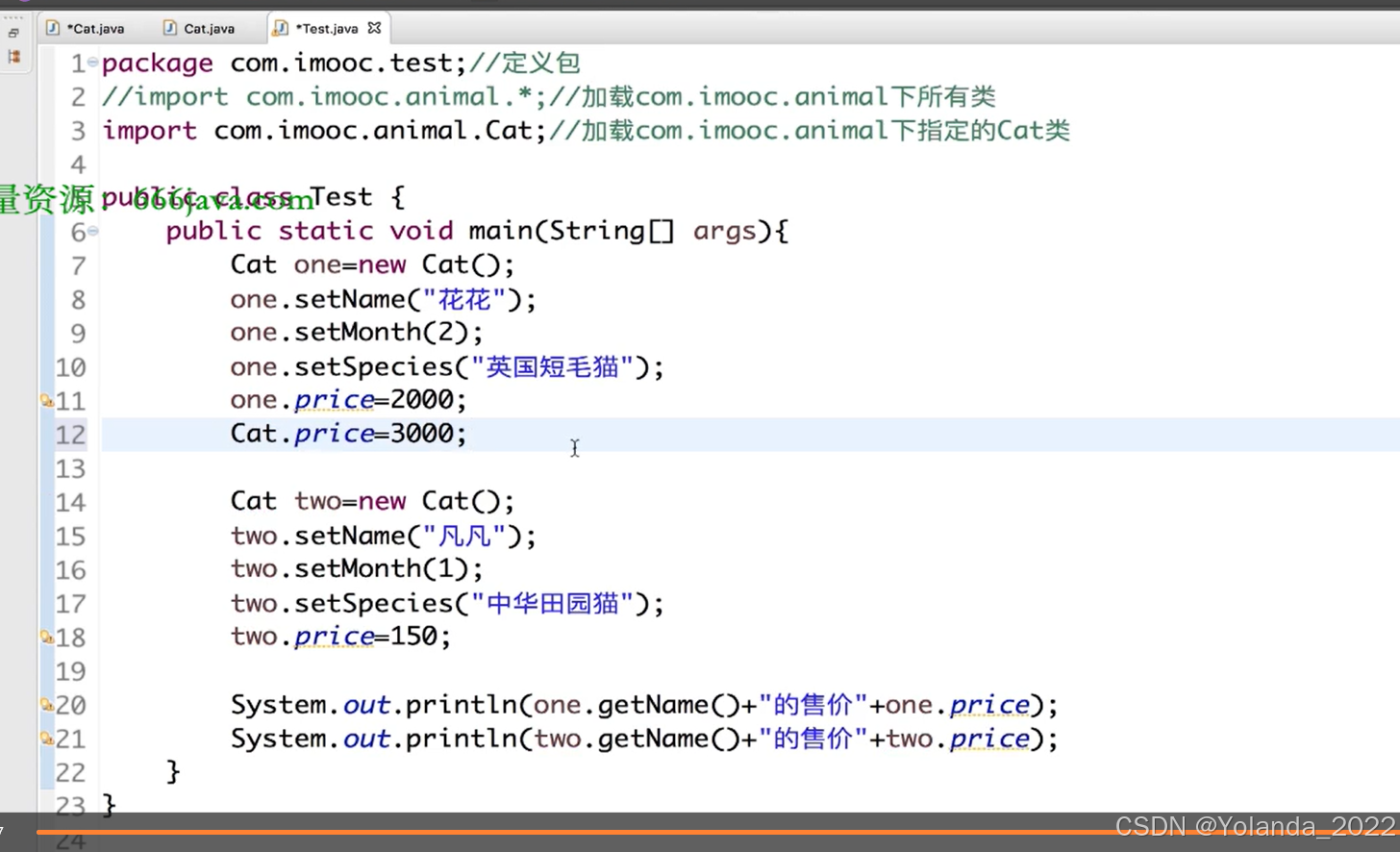This screenshot has width=1400, height=852.
Task: Click 'Cat.price=3000;' on highlighted line
Action: pyautogui.click(x=349, y=434)
